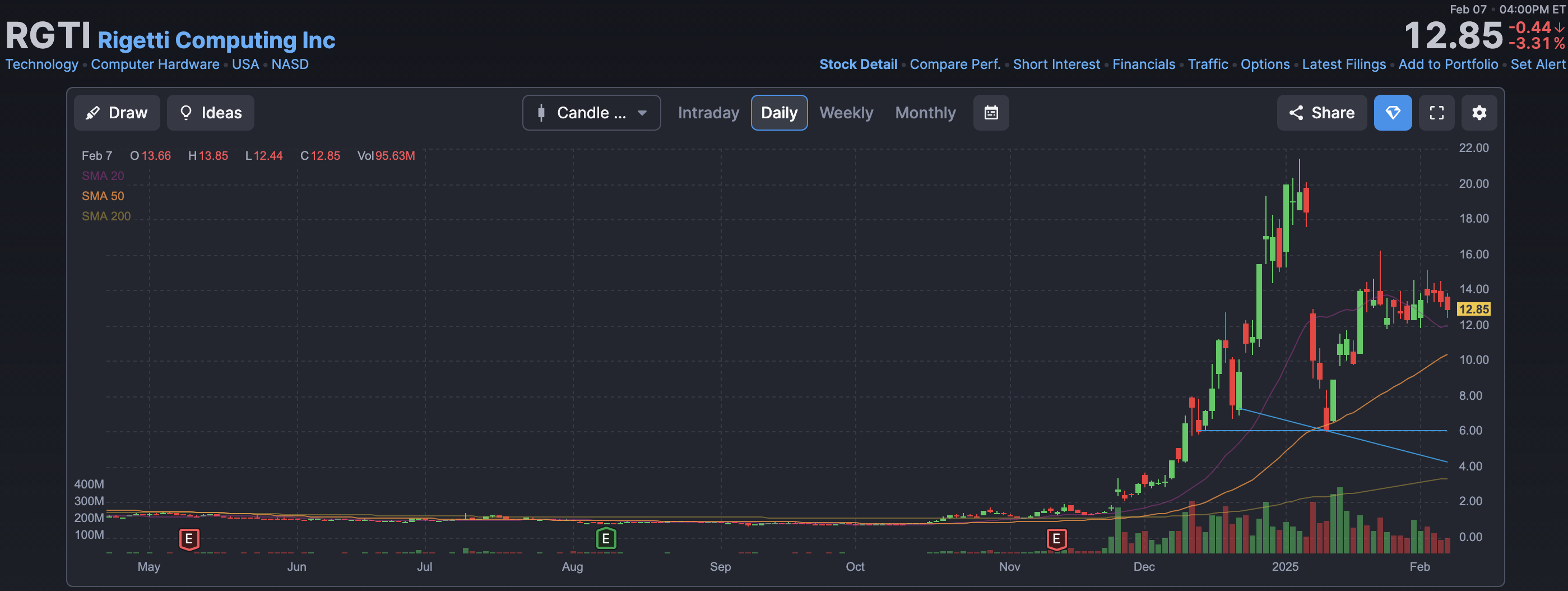Open chart settings gear
Image resolution: width=1568 pixels, height=591 pixels.
(x=1479, y=113)
